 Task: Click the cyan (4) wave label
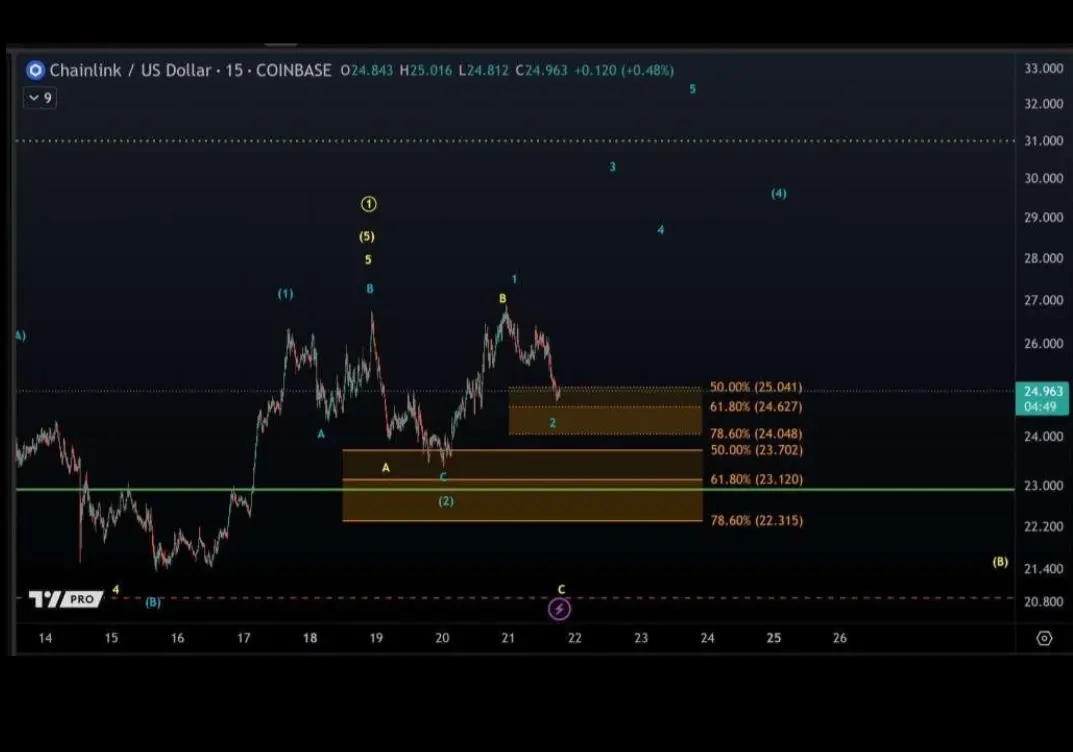pyautogui.click(x=779, y=194)
